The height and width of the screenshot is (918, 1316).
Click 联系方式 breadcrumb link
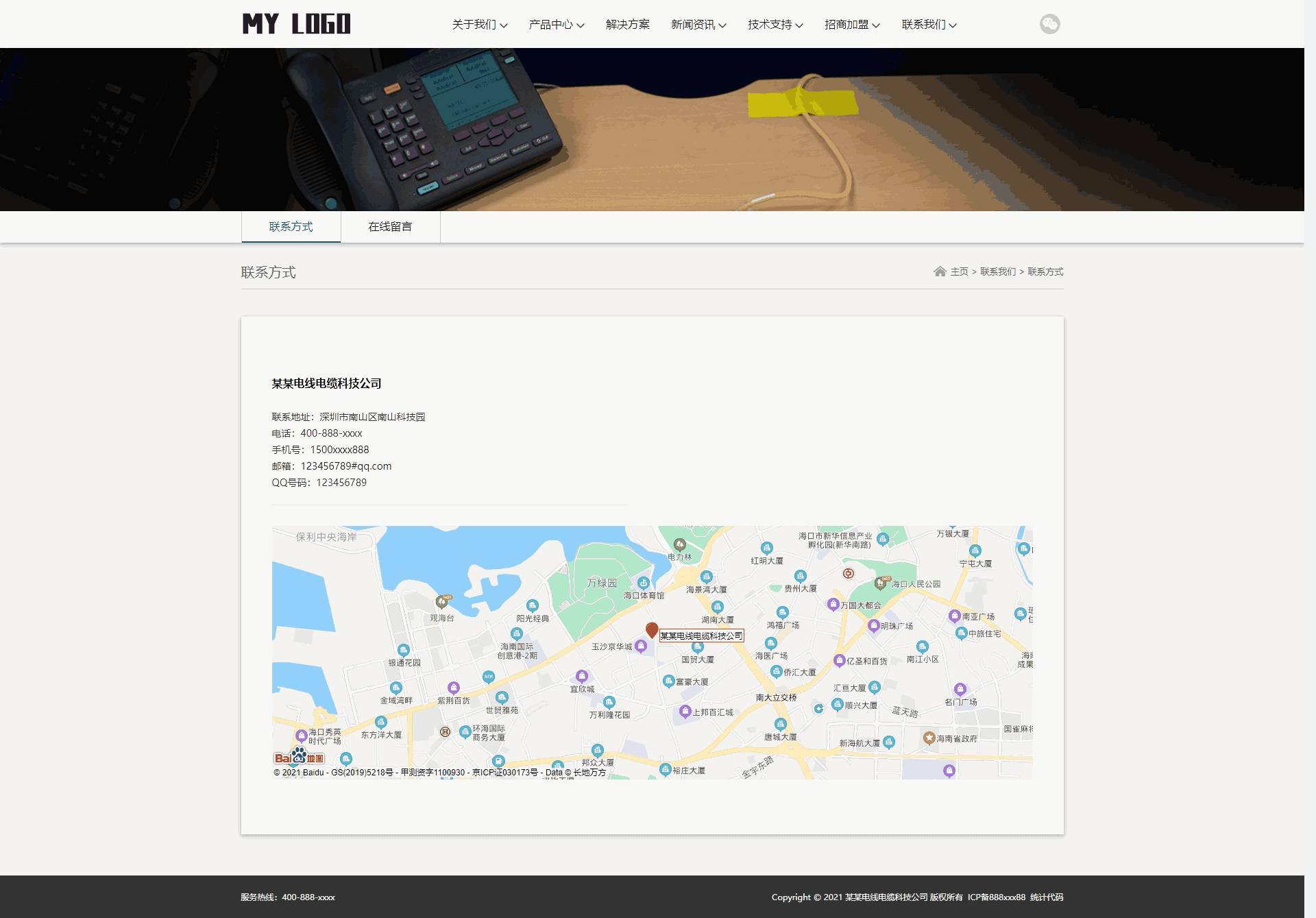(1045, 271)
